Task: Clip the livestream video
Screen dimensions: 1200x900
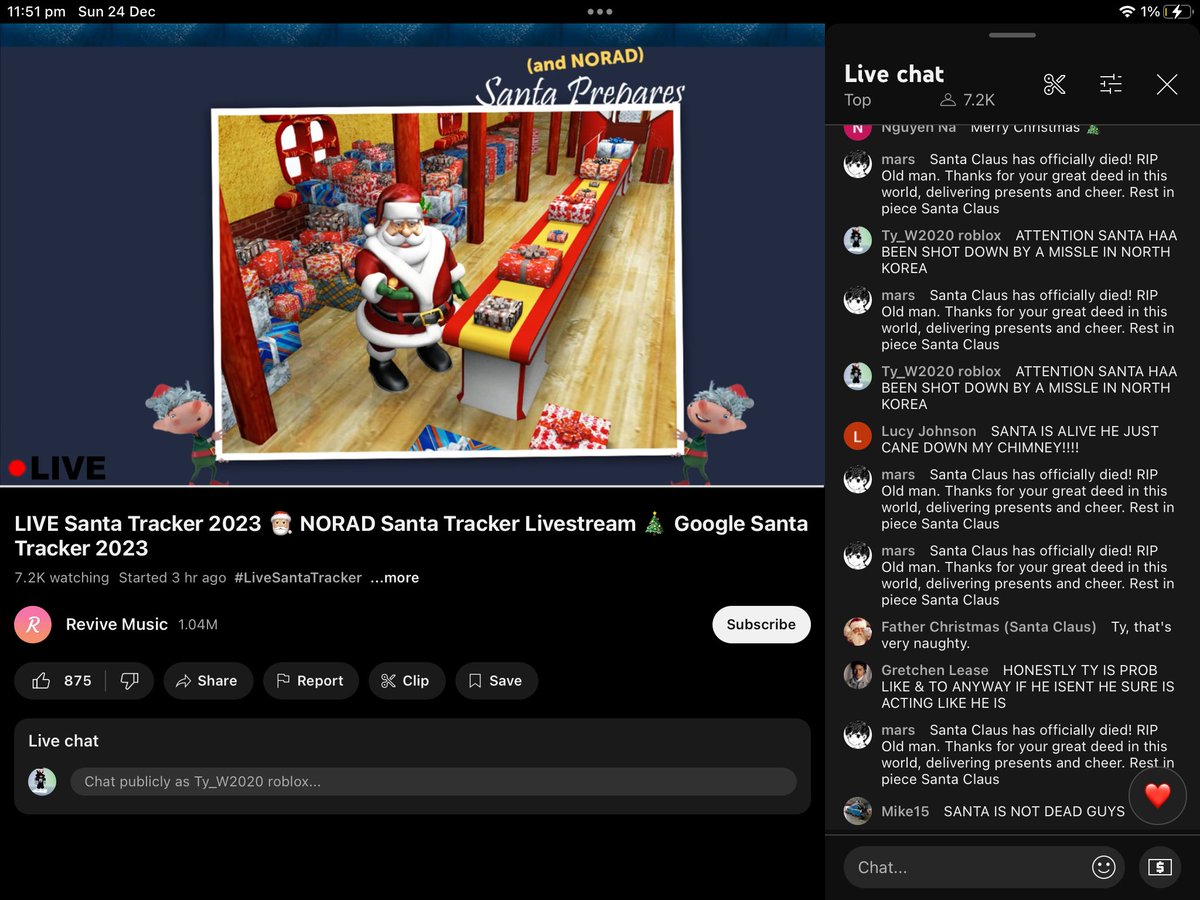Action: (x=406, y=681)
